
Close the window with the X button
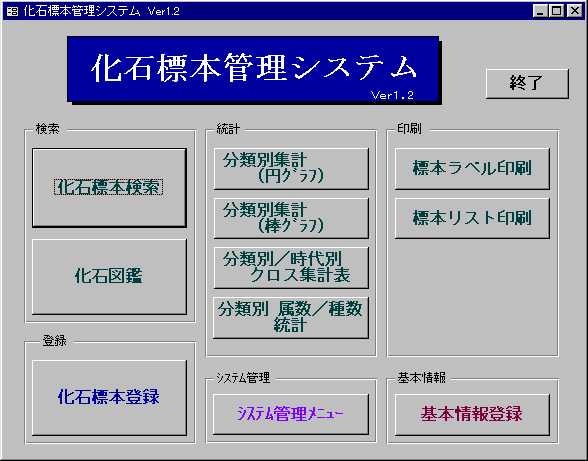pyautogui.click(x=574, y=11)
